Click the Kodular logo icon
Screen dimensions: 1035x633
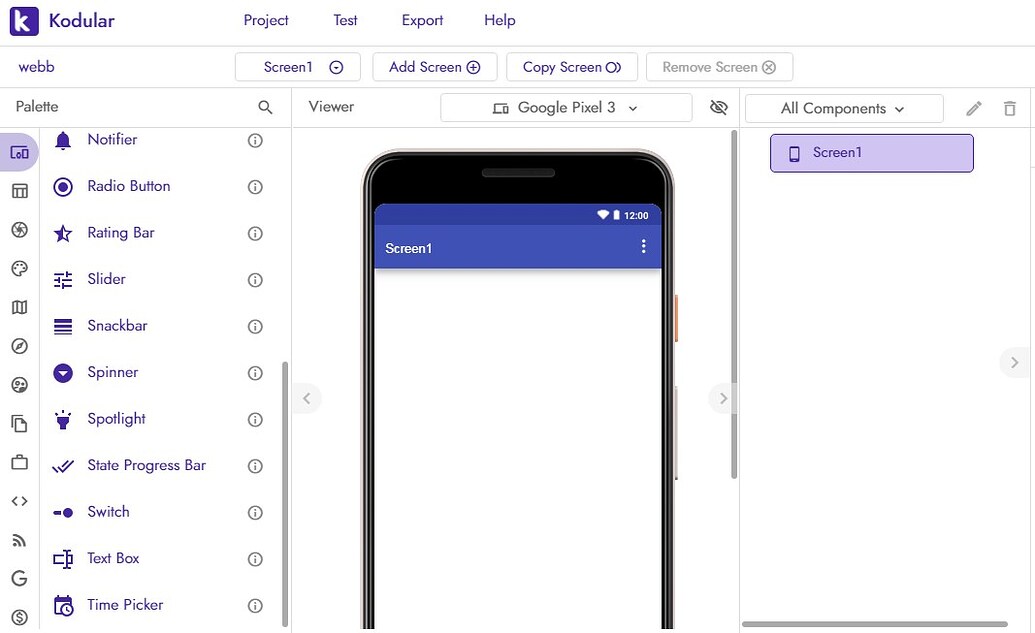pos(24,20)
